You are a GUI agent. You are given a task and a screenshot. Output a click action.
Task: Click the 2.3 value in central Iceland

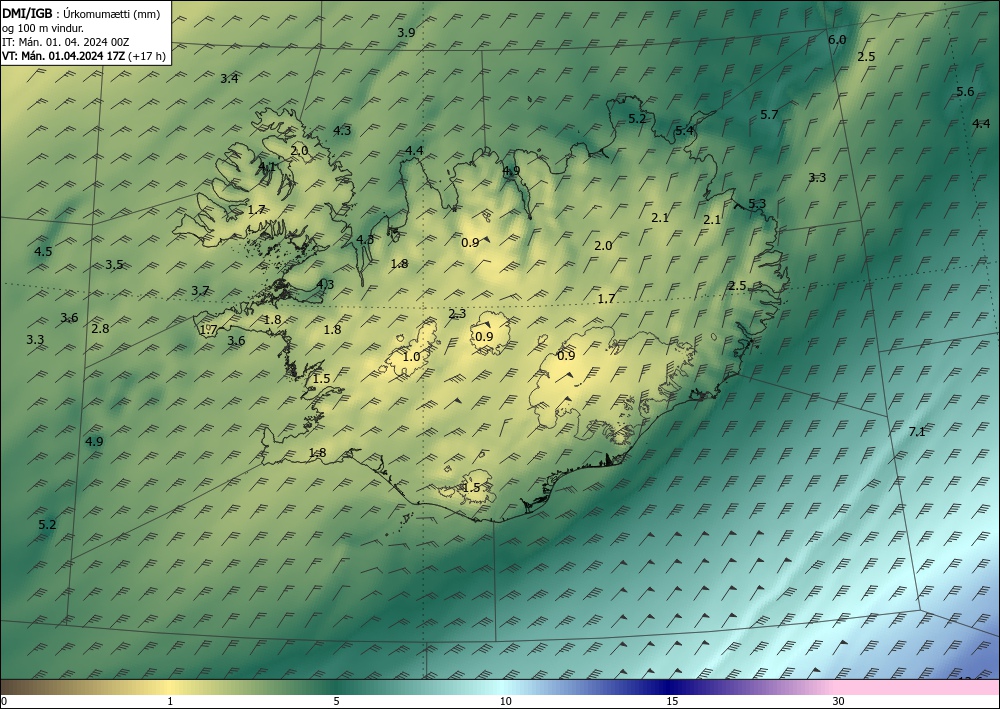click(457, 314)
